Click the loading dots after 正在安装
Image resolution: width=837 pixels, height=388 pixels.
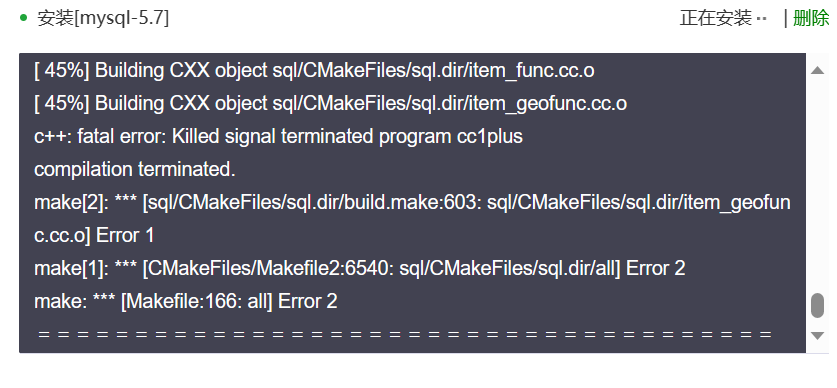[762, 19]
